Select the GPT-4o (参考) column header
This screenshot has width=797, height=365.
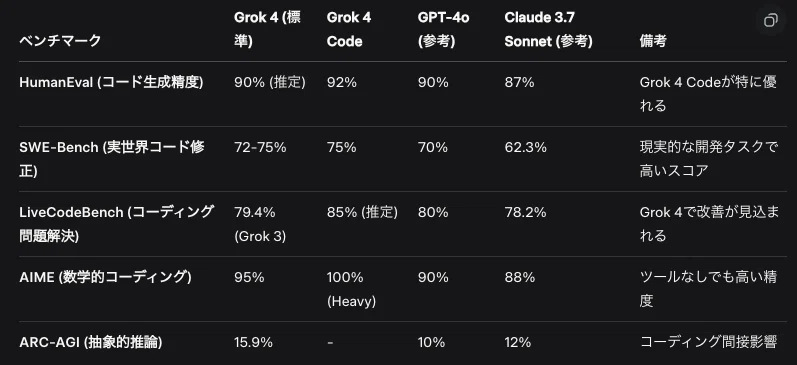[444, 29]
